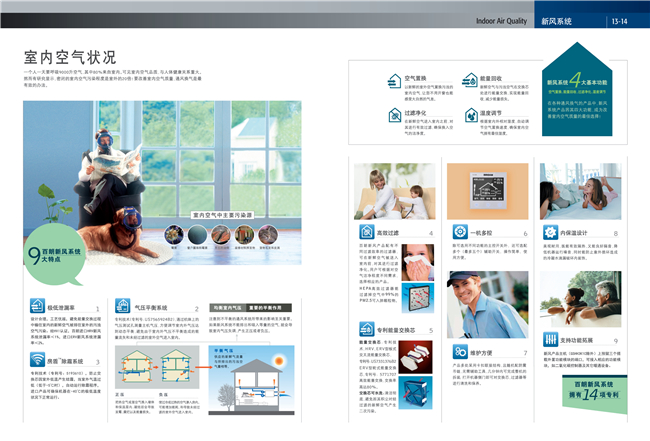The width and height of the screenshot is (650, 441).
Task: Click the 室内空气状况 page title
Action: 69,57
